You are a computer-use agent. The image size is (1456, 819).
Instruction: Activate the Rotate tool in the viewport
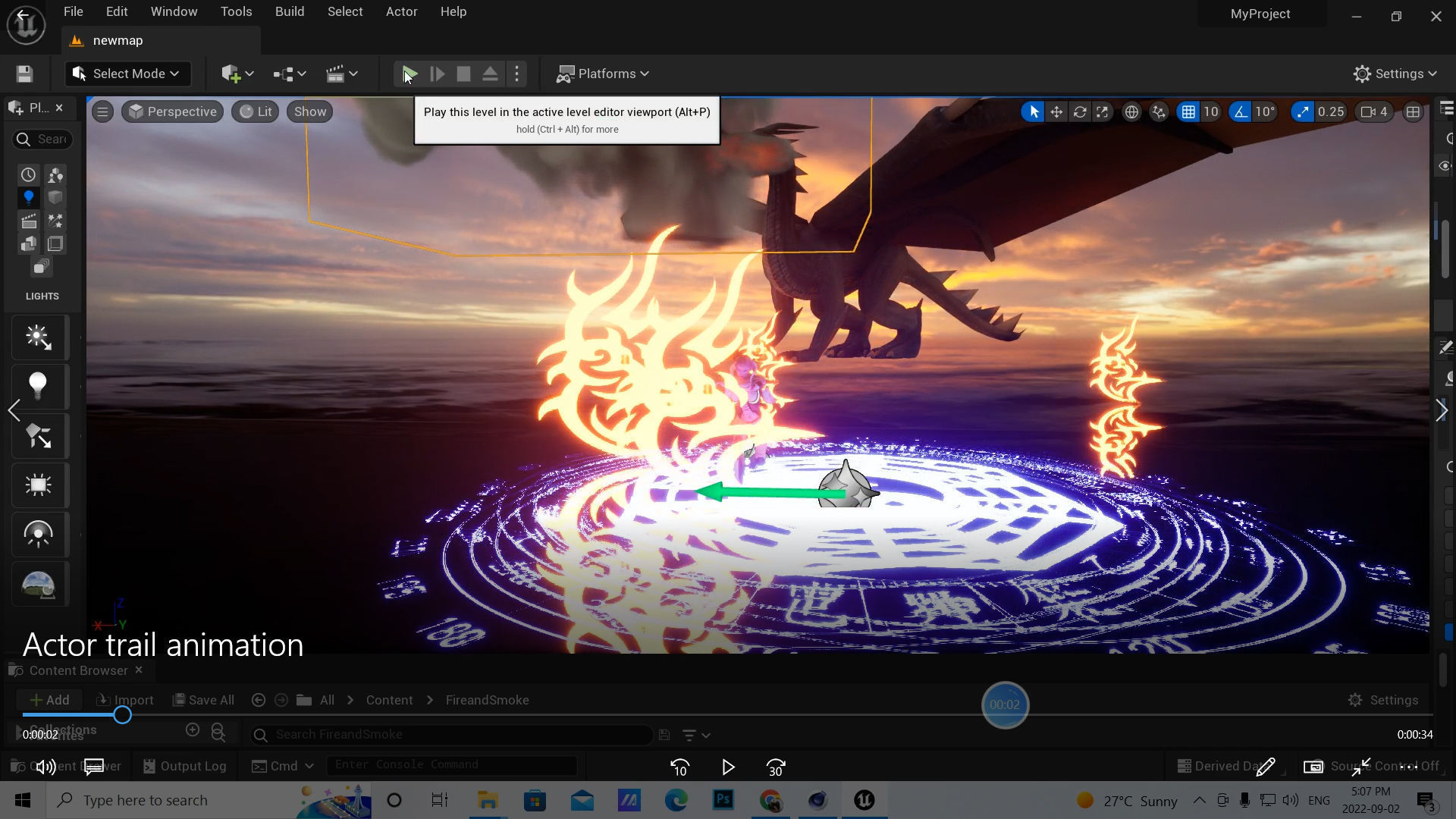[x=1080, y=111]
